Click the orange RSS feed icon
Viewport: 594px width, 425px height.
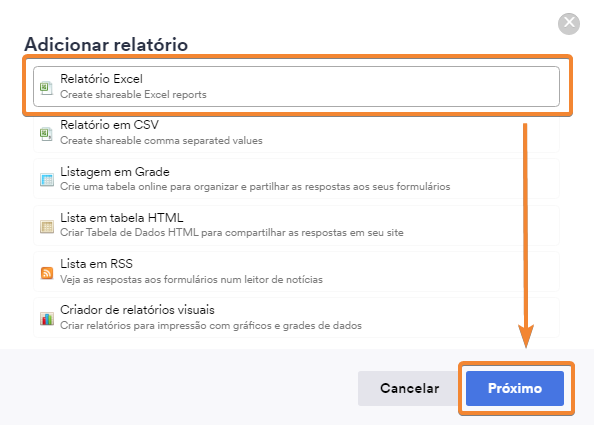(47, 272)
